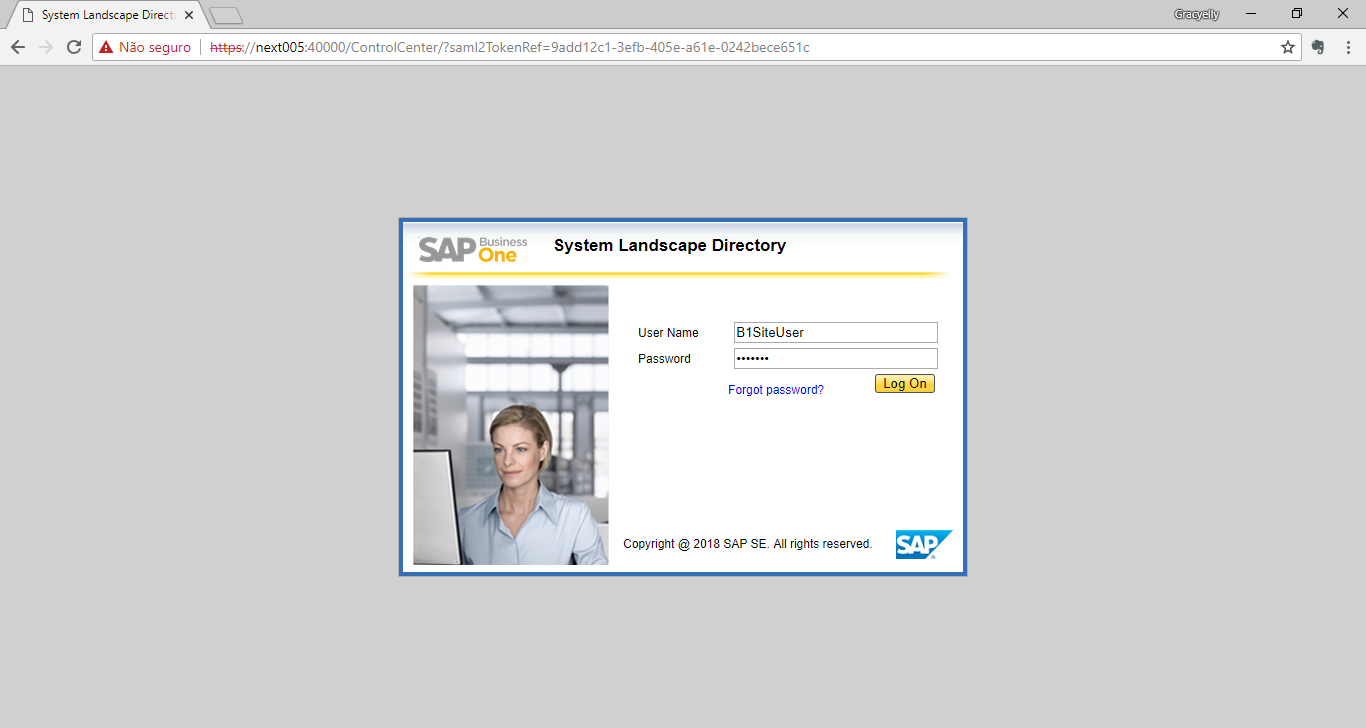1366x728 pixels.
Task: Open the Forgot password? link
Action: [776, 390]
